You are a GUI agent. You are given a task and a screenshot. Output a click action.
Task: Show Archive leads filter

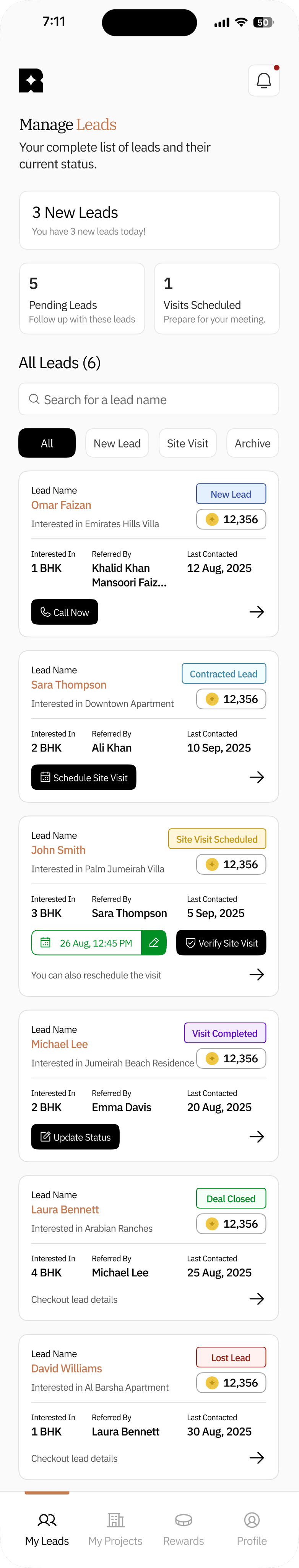click(252, 443)
